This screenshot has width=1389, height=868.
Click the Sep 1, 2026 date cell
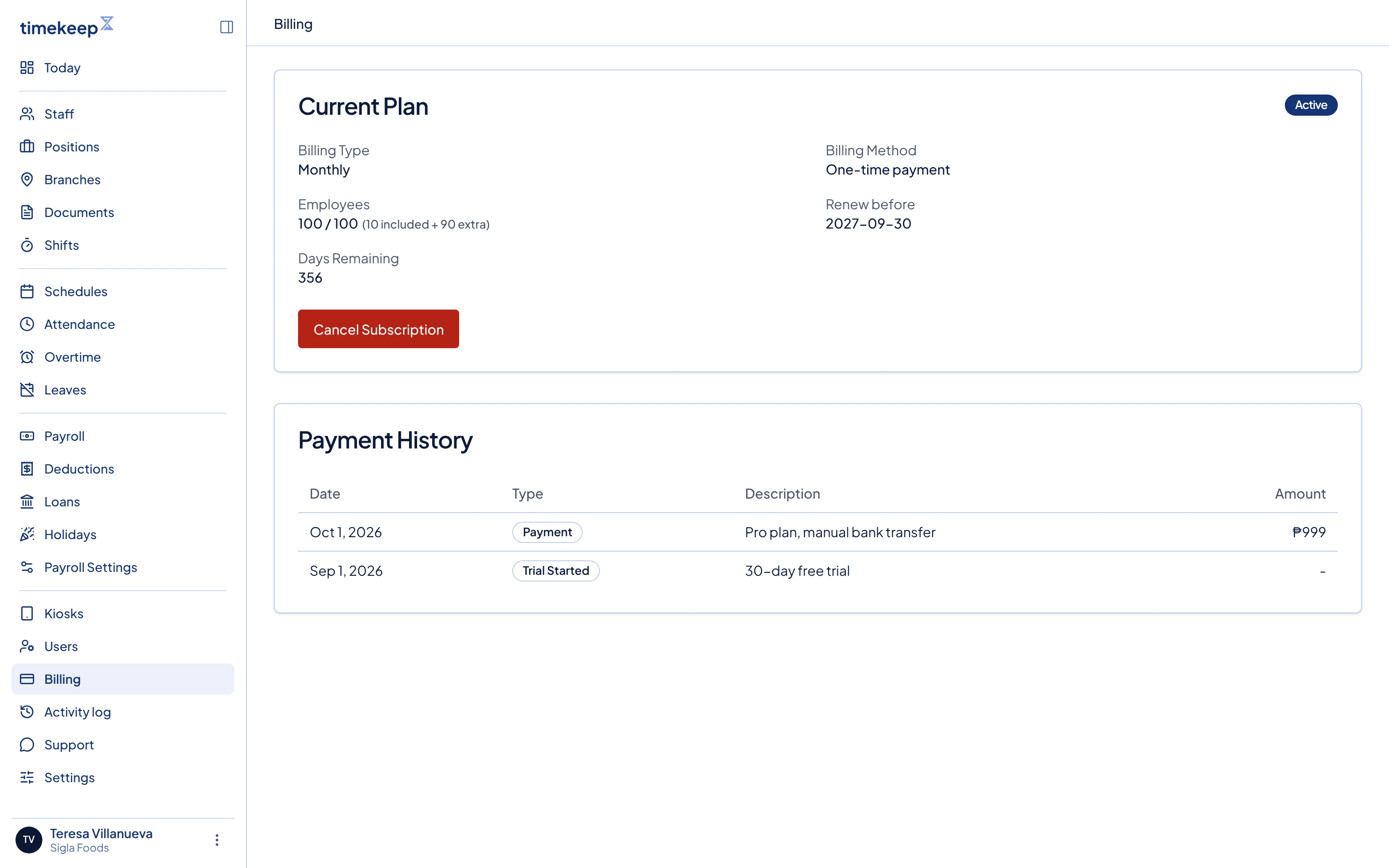[346, 570]
